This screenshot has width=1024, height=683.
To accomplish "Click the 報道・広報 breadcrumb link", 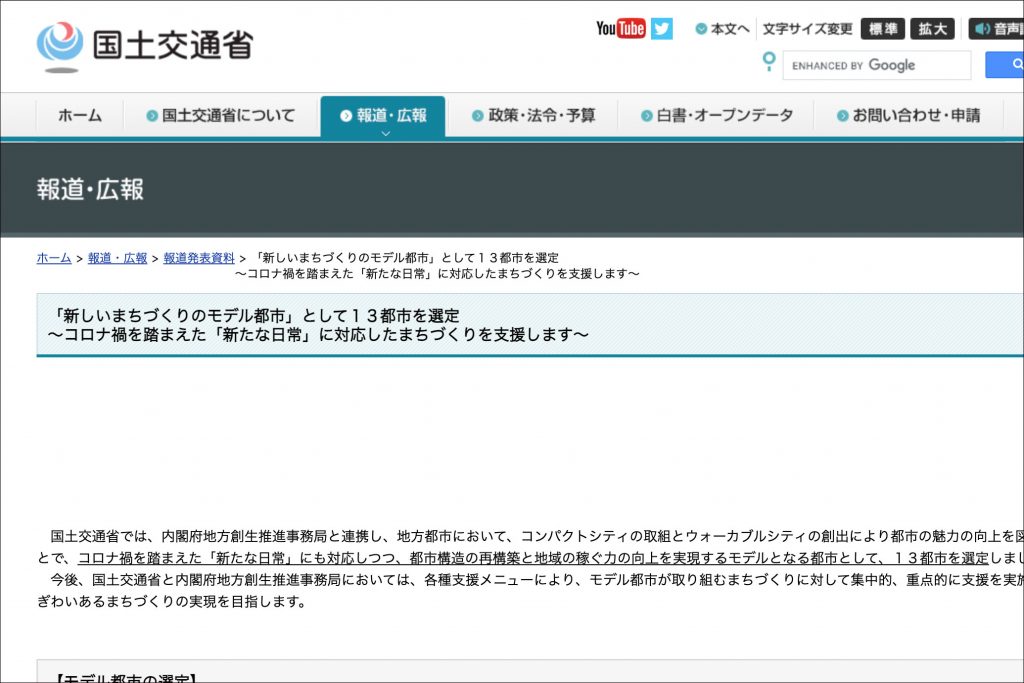I will click(x=117, y=258).
